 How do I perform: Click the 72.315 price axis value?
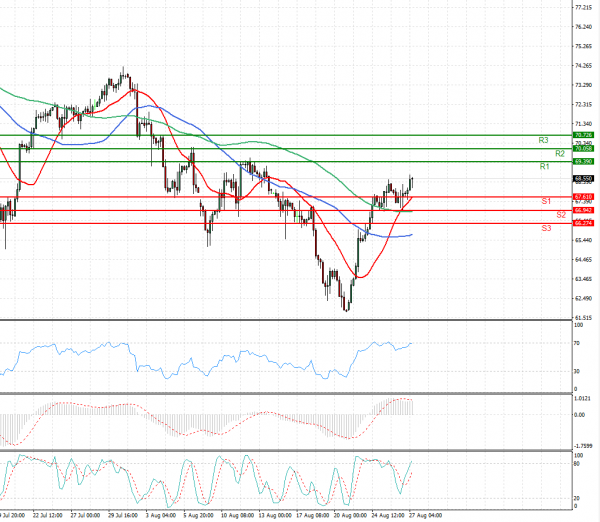tap(584, 104)
